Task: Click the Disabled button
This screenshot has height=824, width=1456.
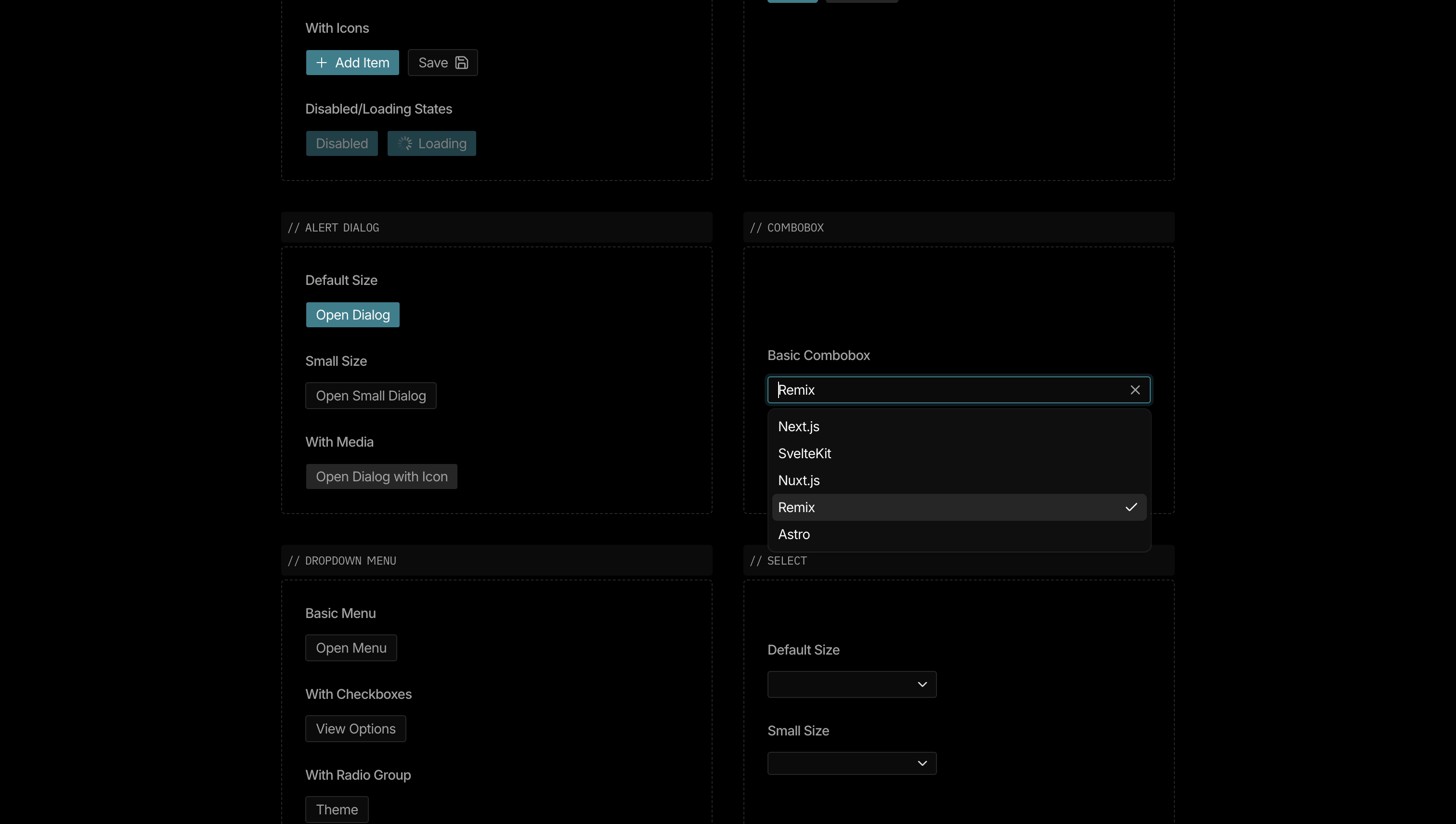Action: pyautogui.click(x=342, y=144)
